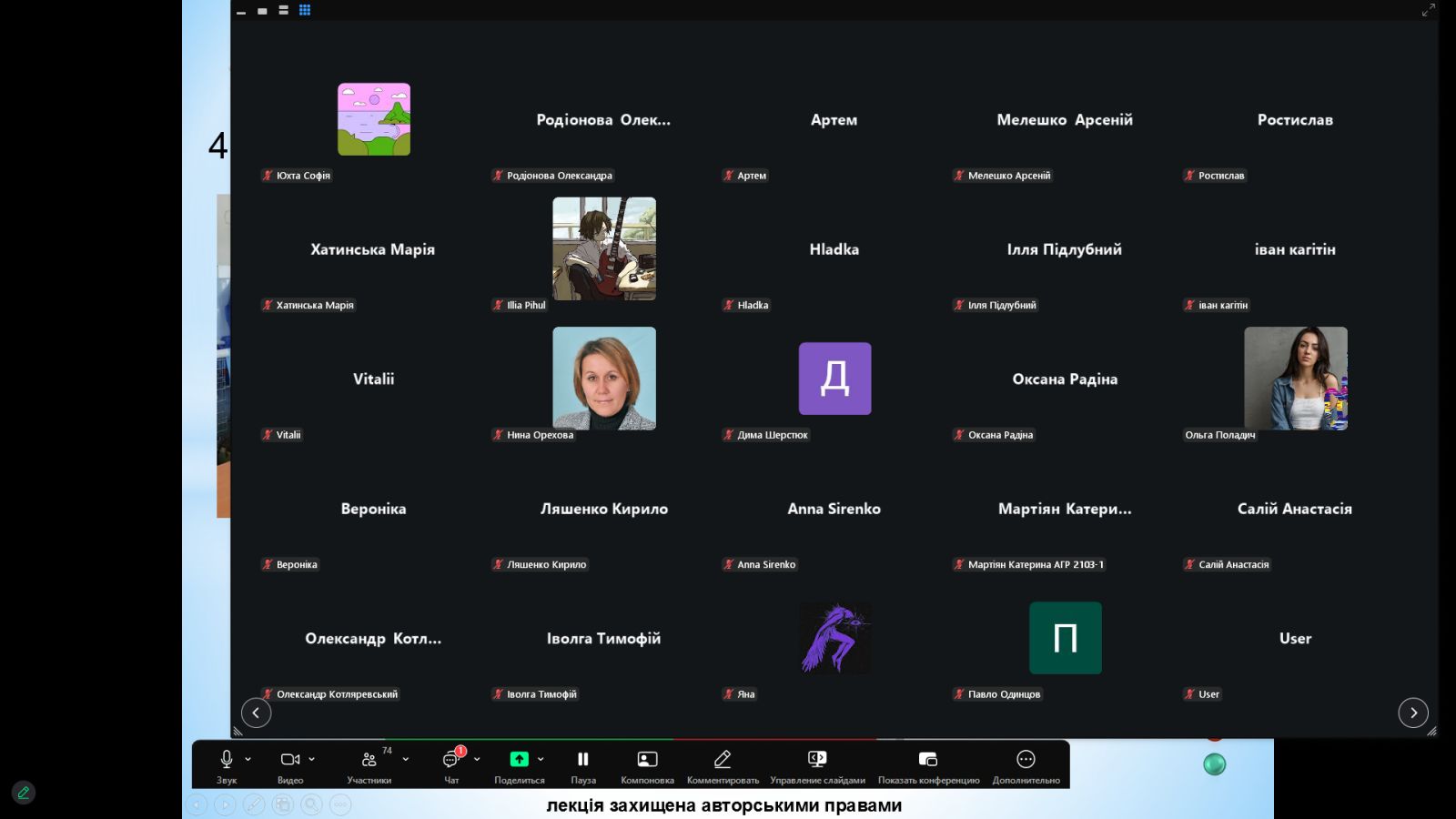Select Нина Орехова's video thumbnail

[x=604, y=379]
